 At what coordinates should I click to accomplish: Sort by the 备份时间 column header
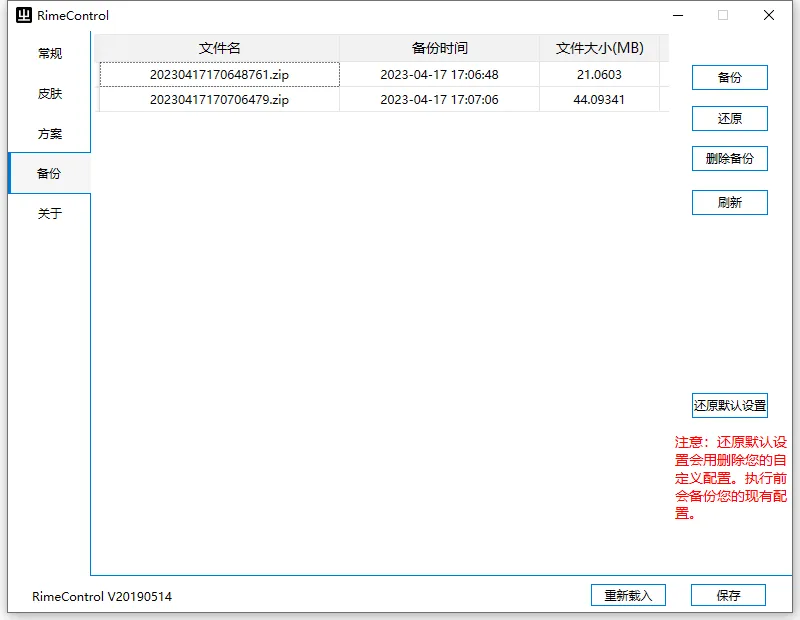(439, 48)
